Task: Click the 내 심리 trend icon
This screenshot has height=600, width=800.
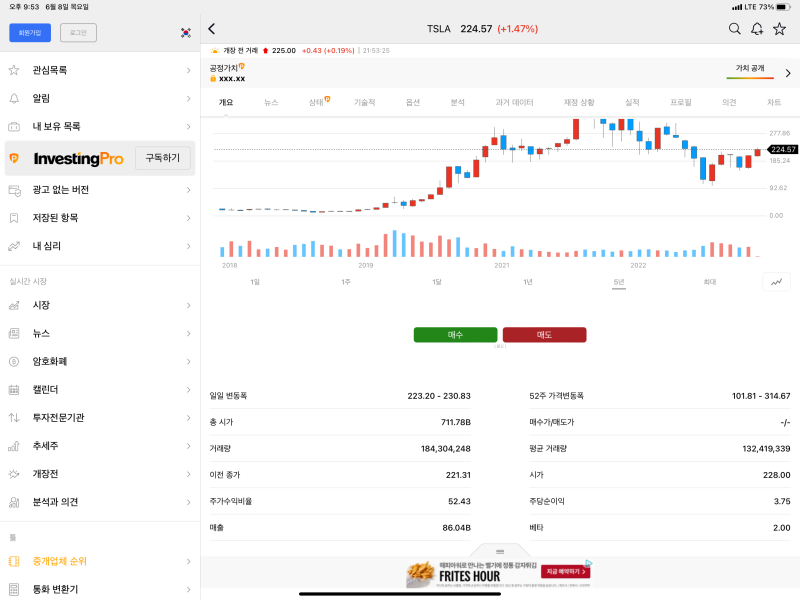Action: pyautogui.click(x=14, y=246)
